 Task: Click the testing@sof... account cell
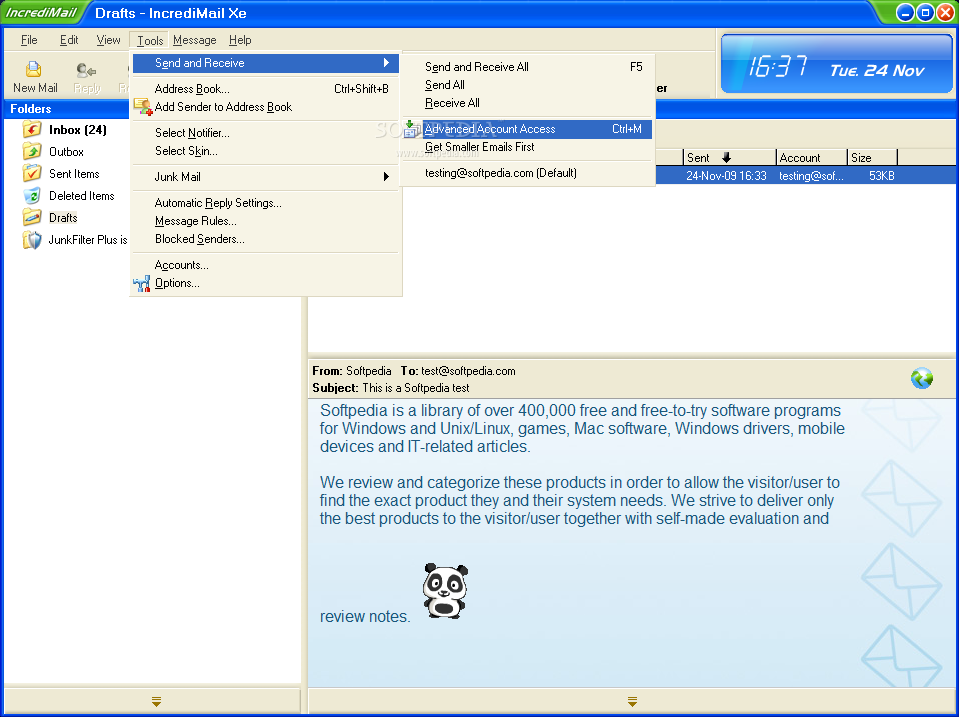point(811,176)
